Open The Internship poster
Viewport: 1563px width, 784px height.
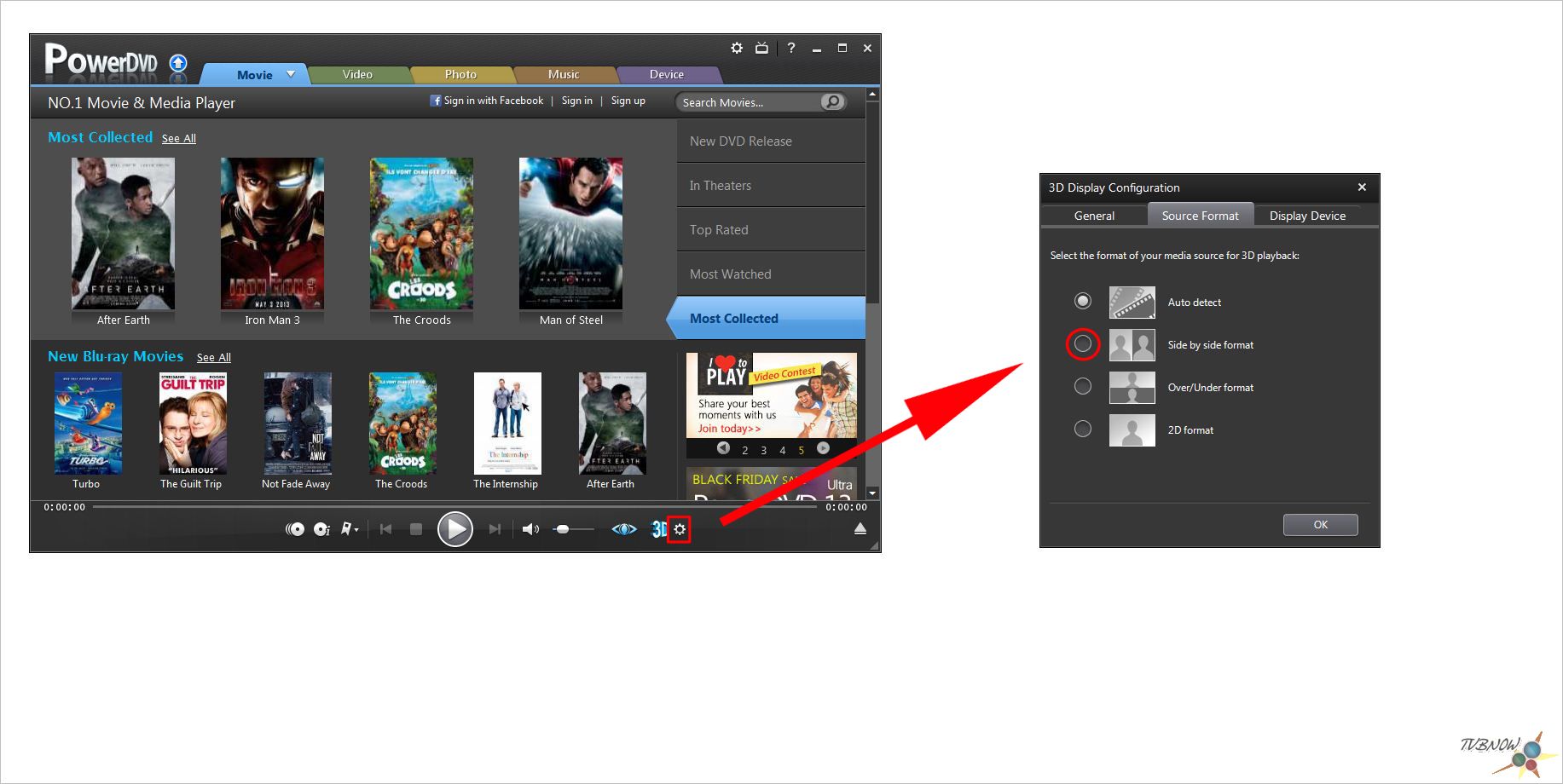[x=507, y=423]
